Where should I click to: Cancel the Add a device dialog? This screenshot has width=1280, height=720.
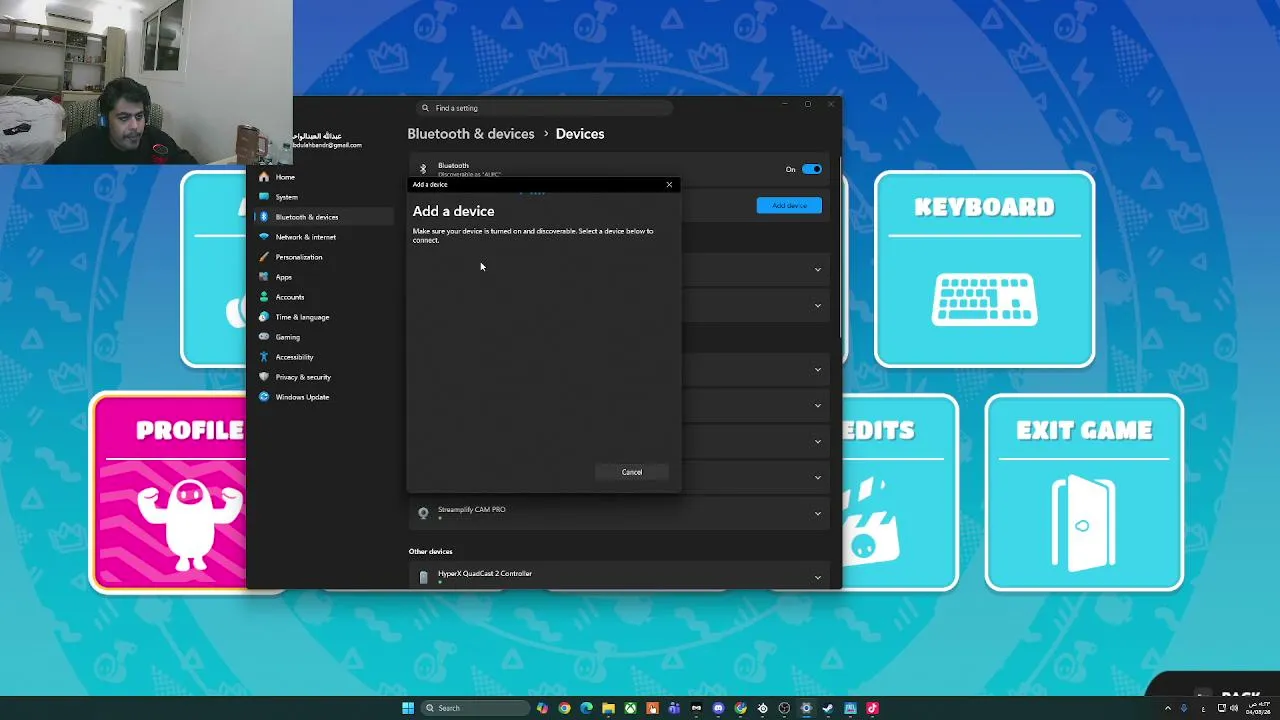[632, 472]
